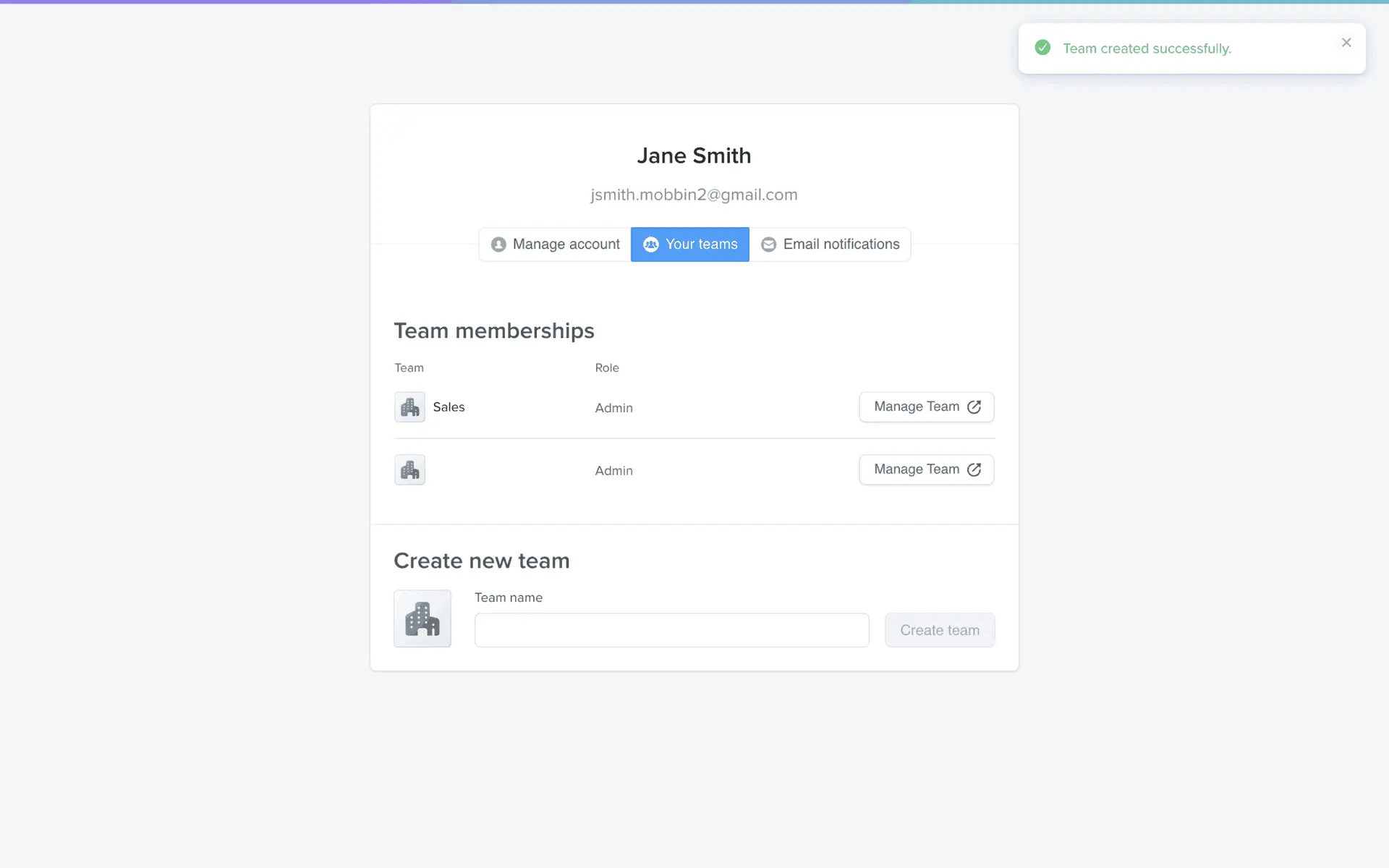Click the external link icon for Sales

(974, 407)
